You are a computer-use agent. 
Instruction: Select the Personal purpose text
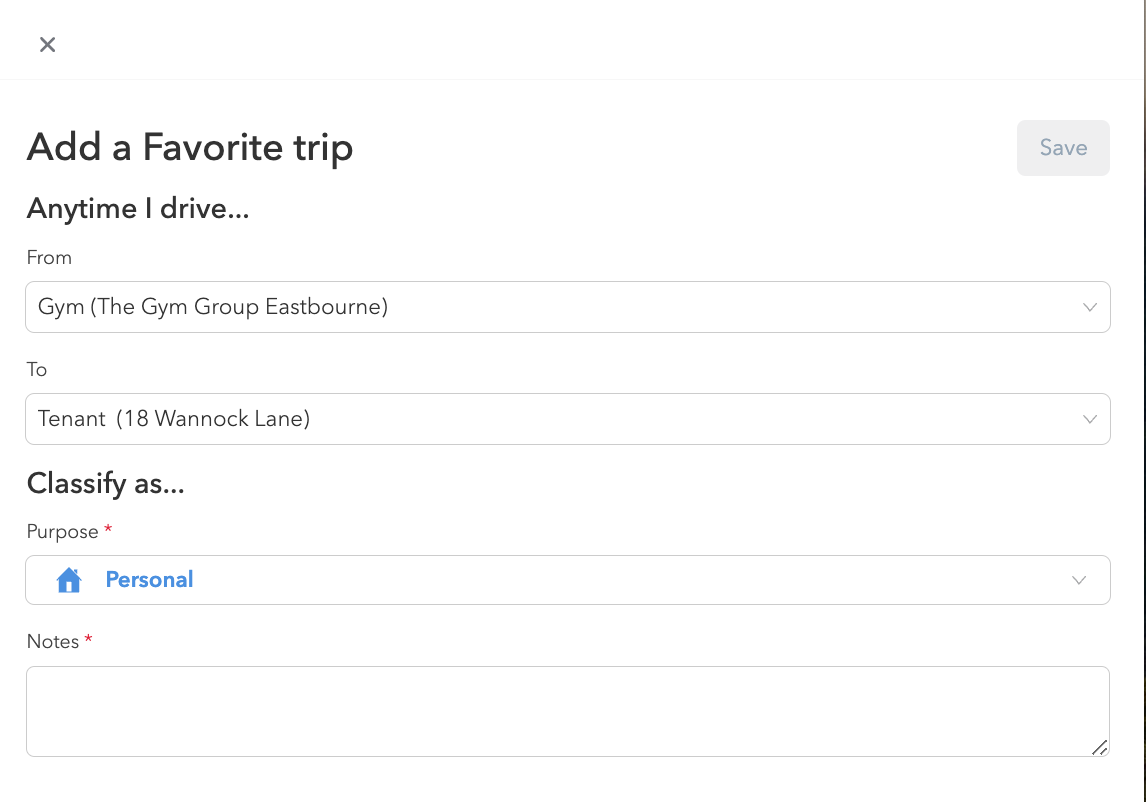(x=149, y=580)
